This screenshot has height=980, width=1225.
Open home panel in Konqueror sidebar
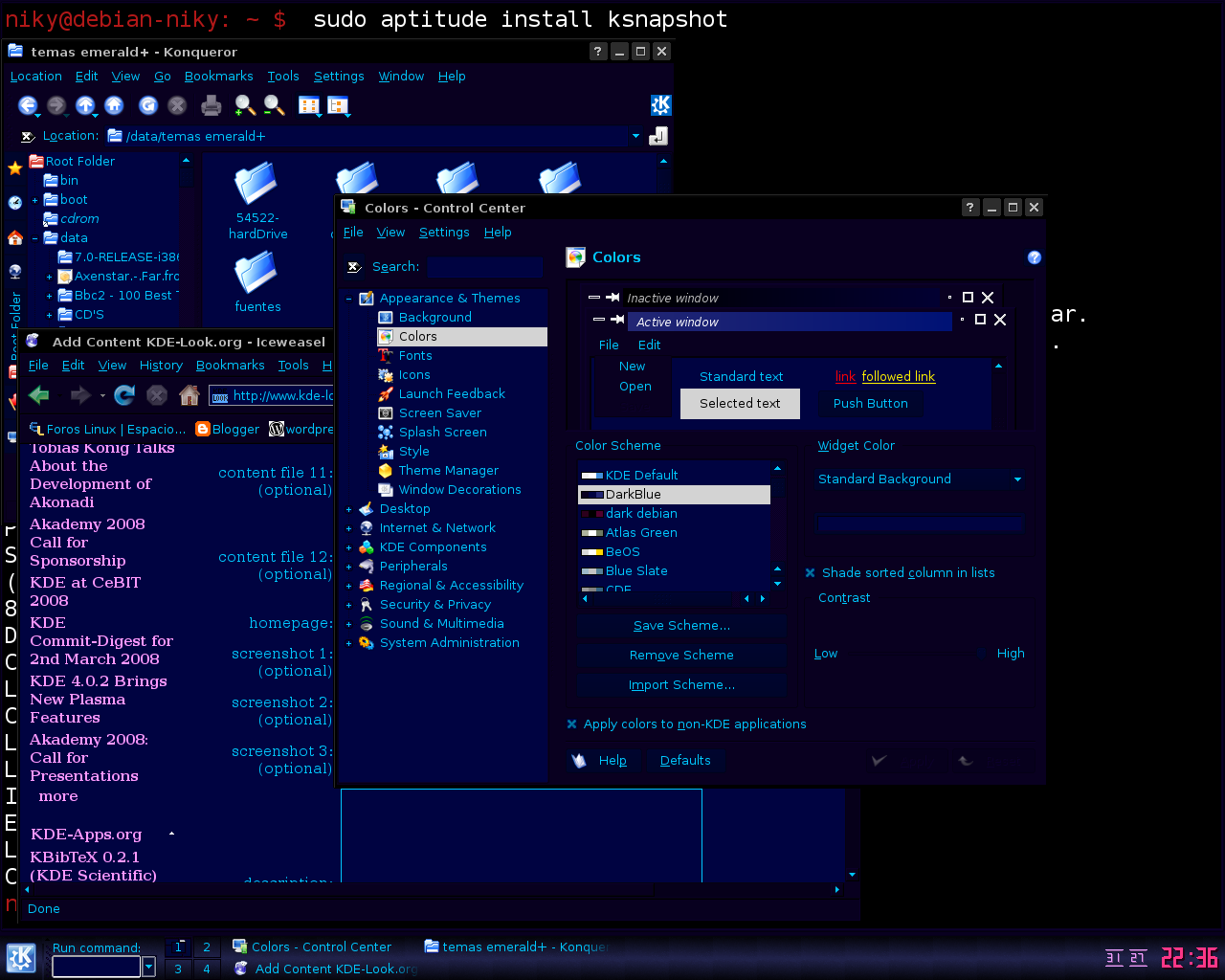tap(15, 237)
